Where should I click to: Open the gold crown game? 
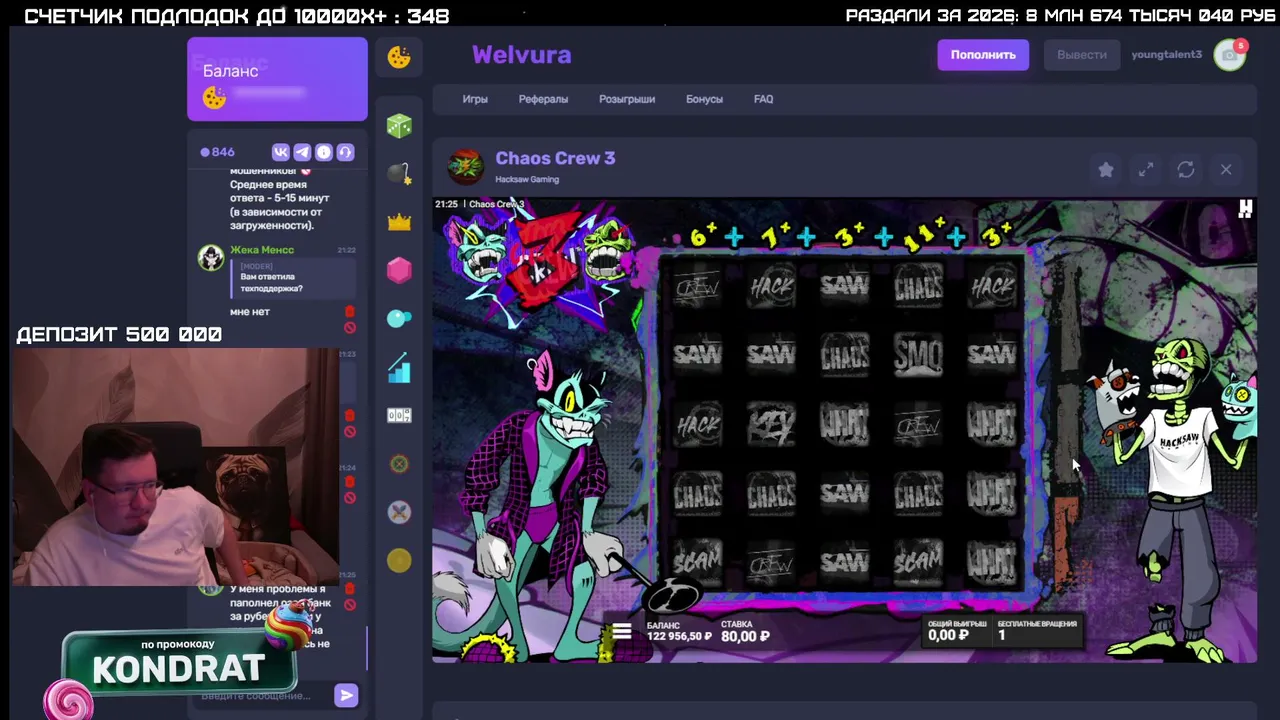click(x=399, y=222)
